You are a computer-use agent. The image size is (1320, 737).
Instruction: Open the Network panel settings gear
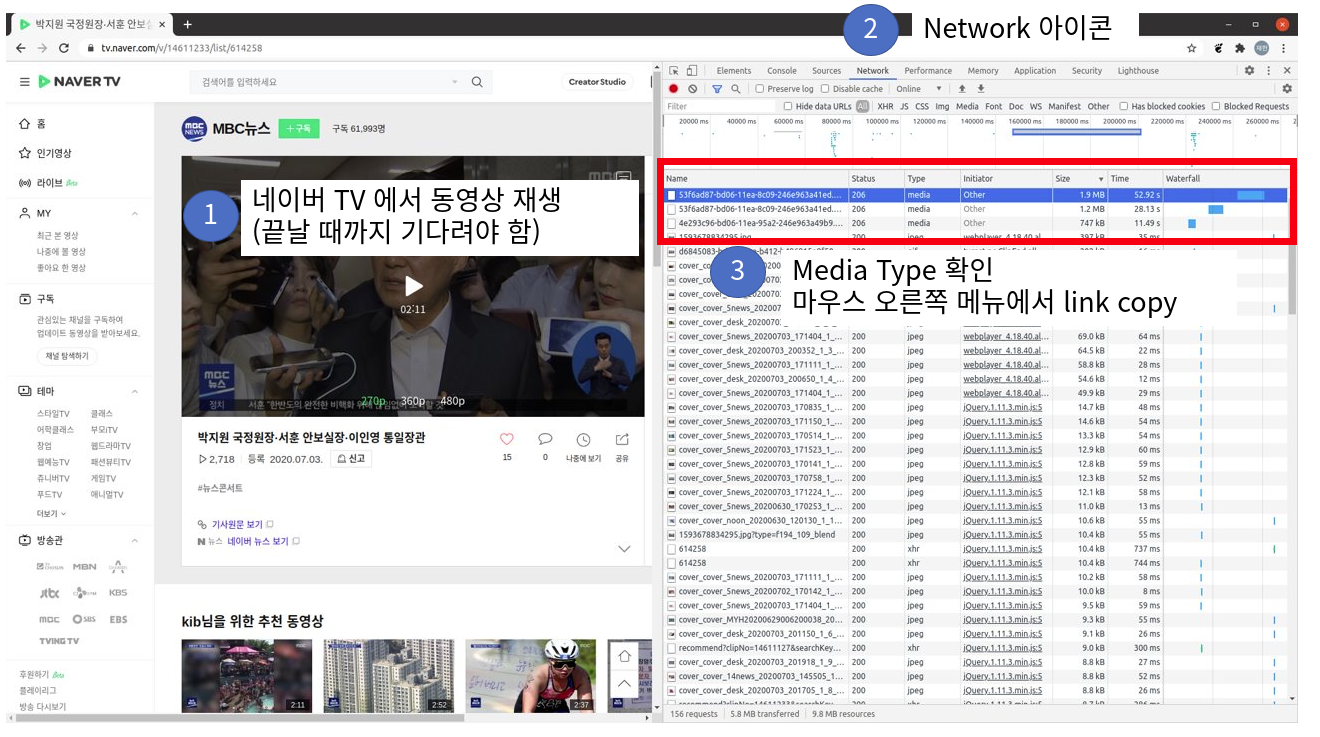[1287, 89]
